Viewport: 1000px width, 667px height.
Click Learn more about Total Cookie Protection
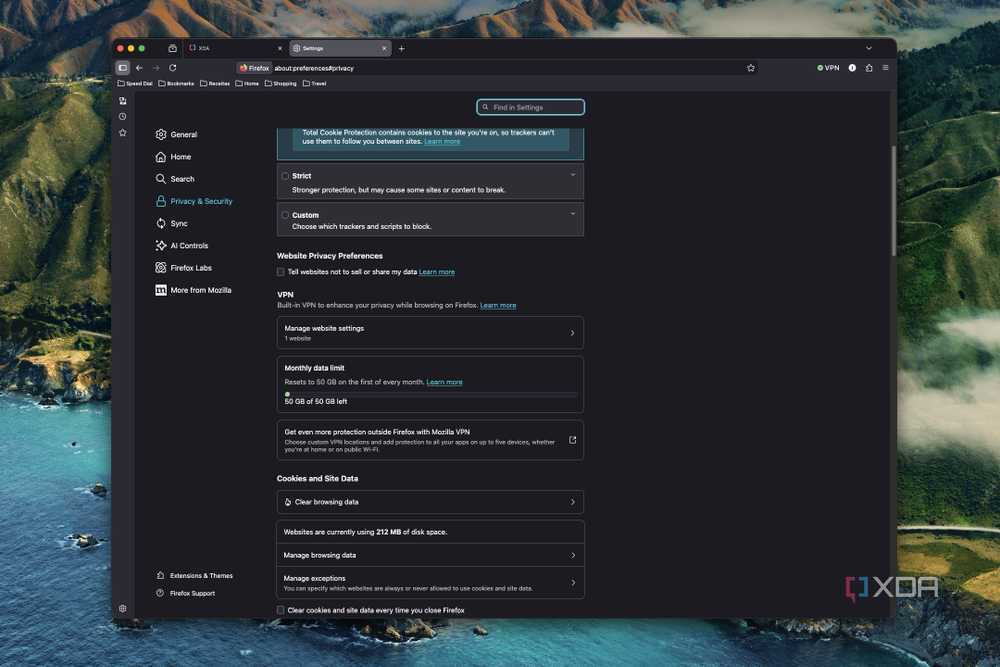(x=442, y=142)
